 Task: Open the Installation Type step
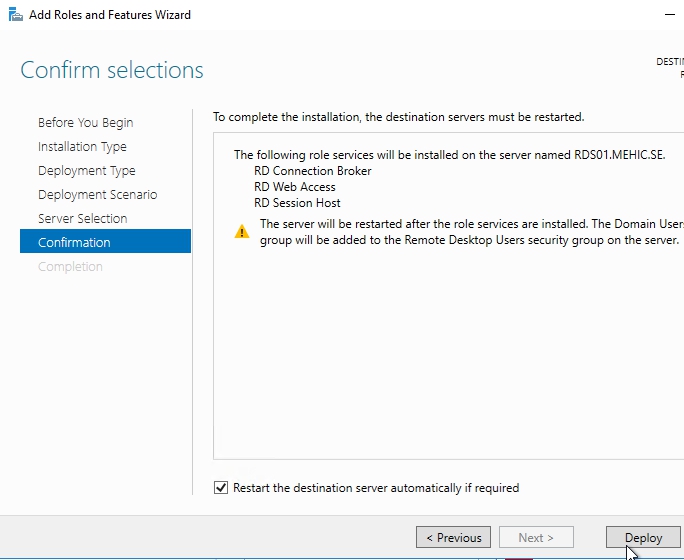pos(82,147)
